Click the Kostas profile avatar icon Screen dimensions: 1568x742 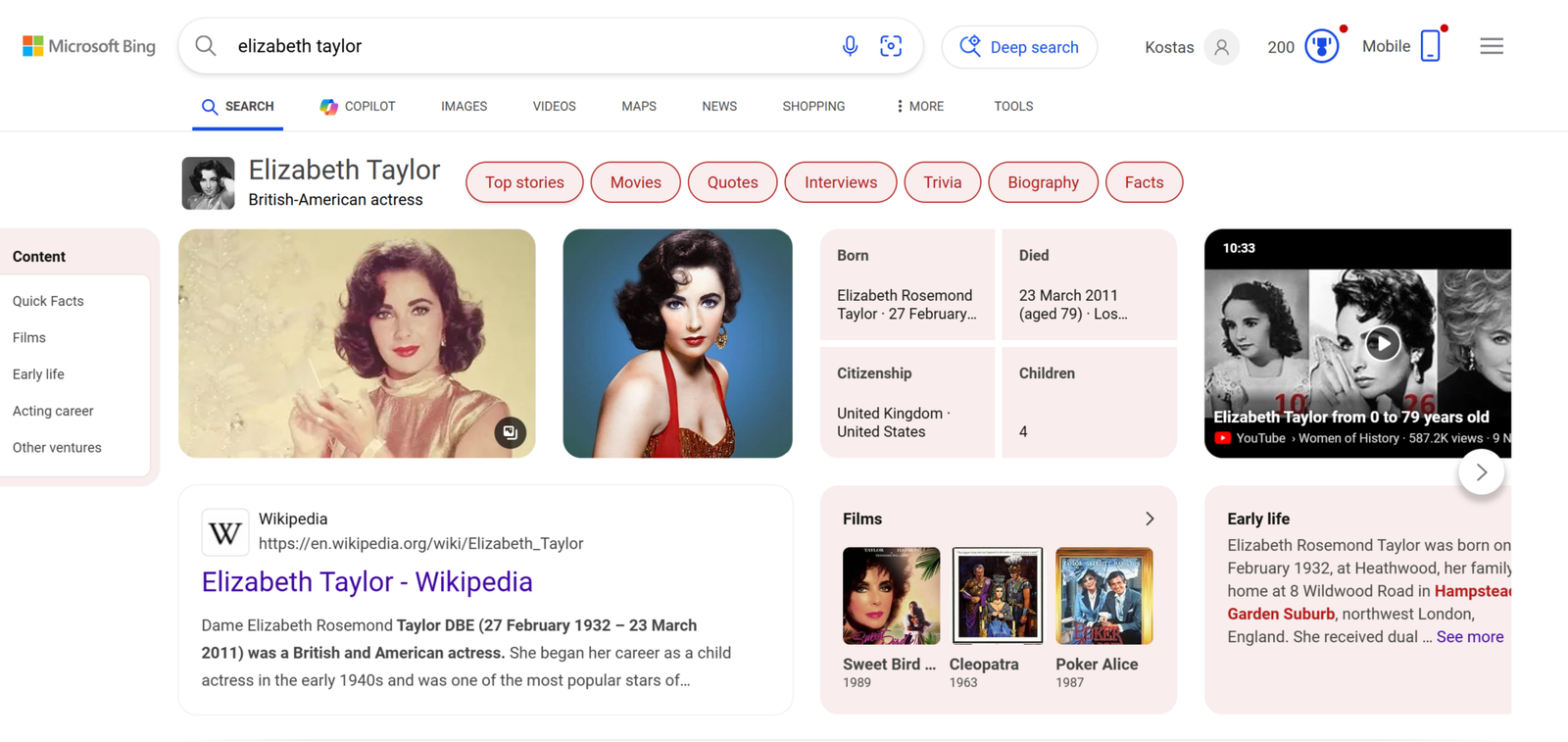pos(1221,47)
